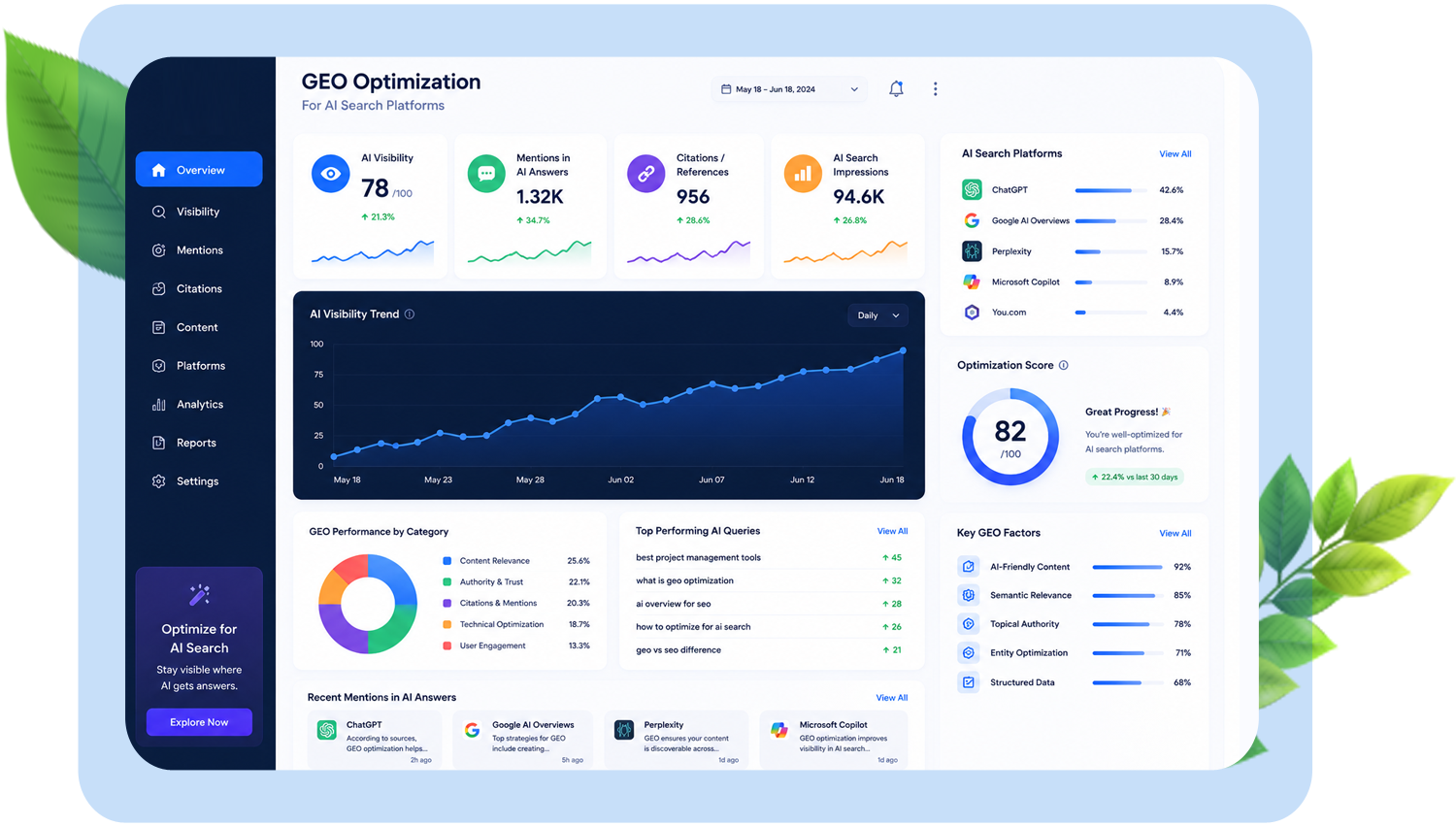
Task: Click the Reports document icon
Action: click(159, 443)
